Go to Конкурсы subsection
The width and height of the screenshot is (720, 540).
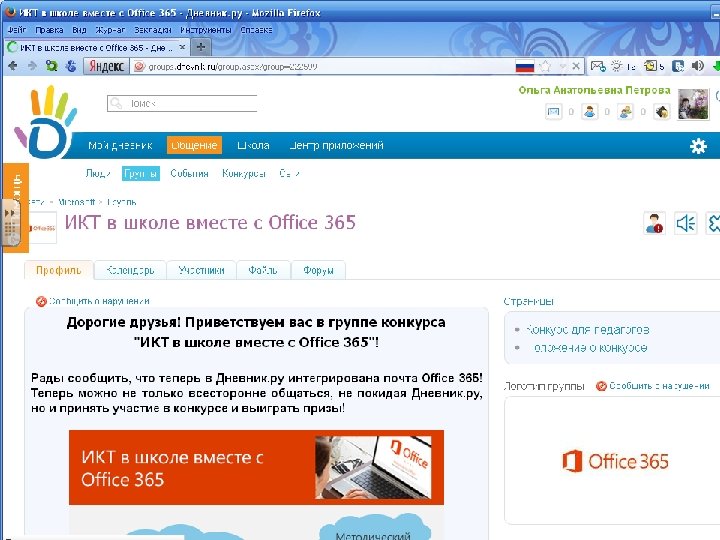(244, 174)
